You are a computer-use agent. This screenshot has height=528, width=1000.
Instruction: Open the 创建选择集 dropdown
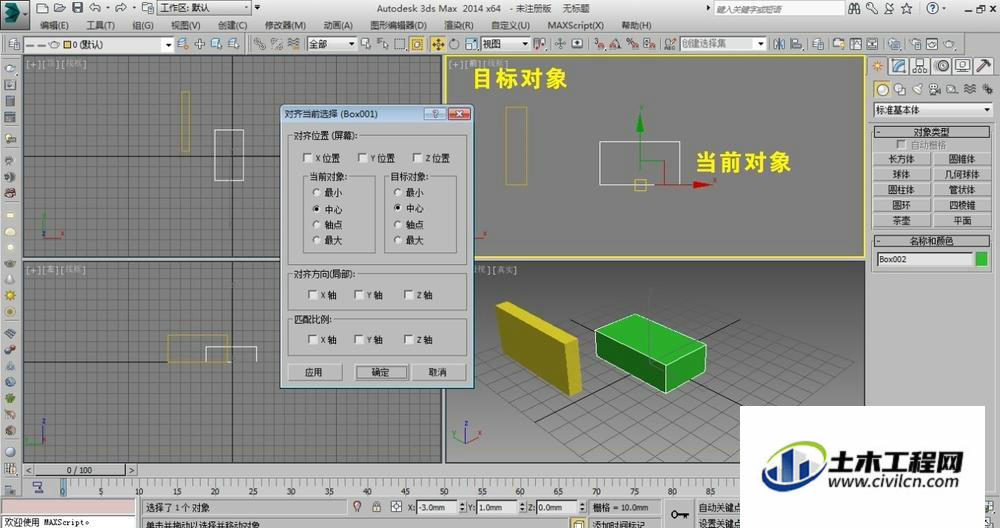click(723, 44)
